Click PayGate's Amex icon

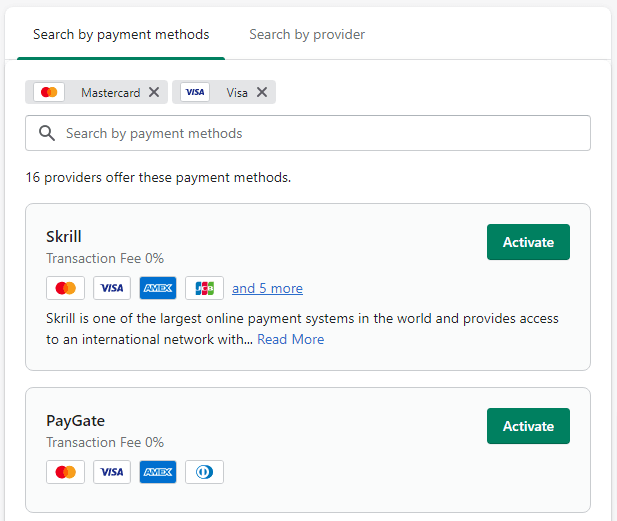158,472
